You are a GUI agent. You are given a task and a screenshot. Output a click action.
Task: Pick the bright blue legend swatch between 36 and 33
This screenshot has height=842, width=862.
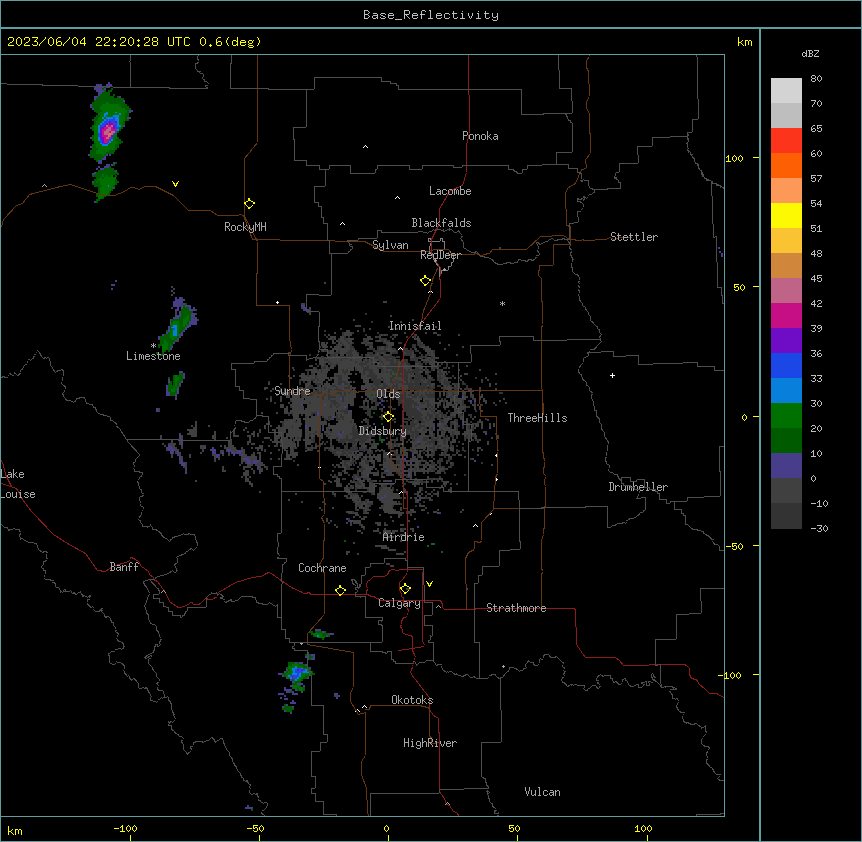786,365
